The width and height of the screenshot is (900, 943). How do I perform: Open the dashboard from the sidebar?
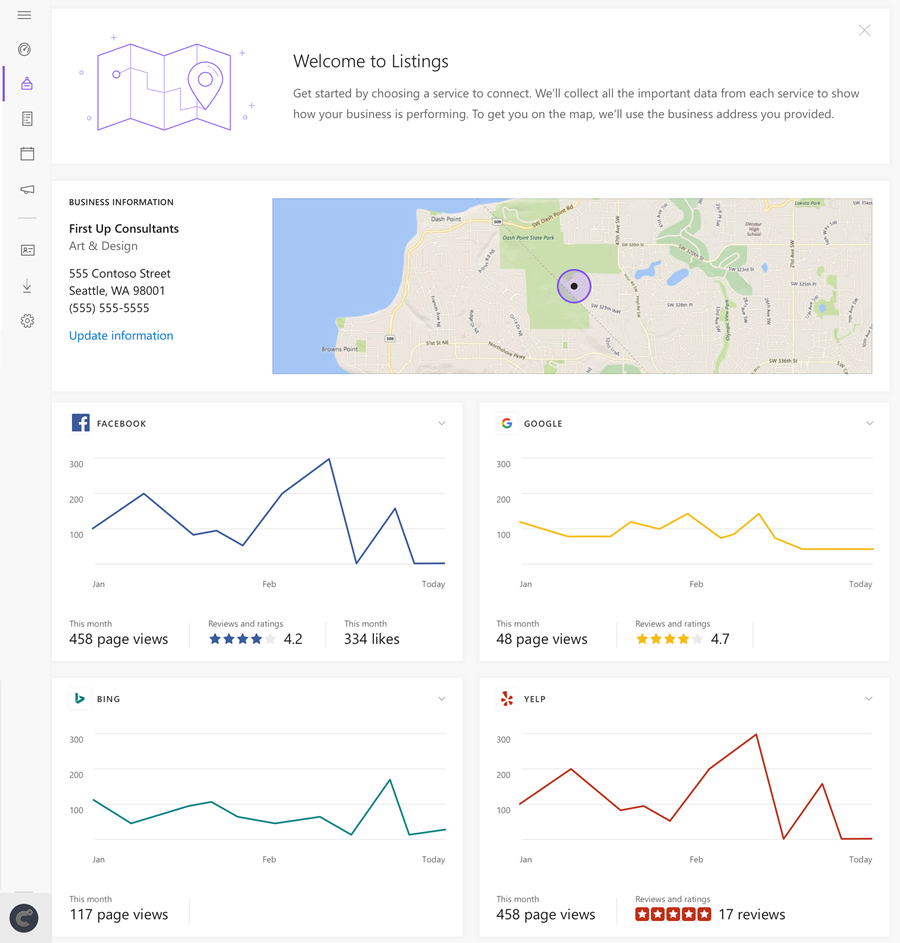point(24,49)
